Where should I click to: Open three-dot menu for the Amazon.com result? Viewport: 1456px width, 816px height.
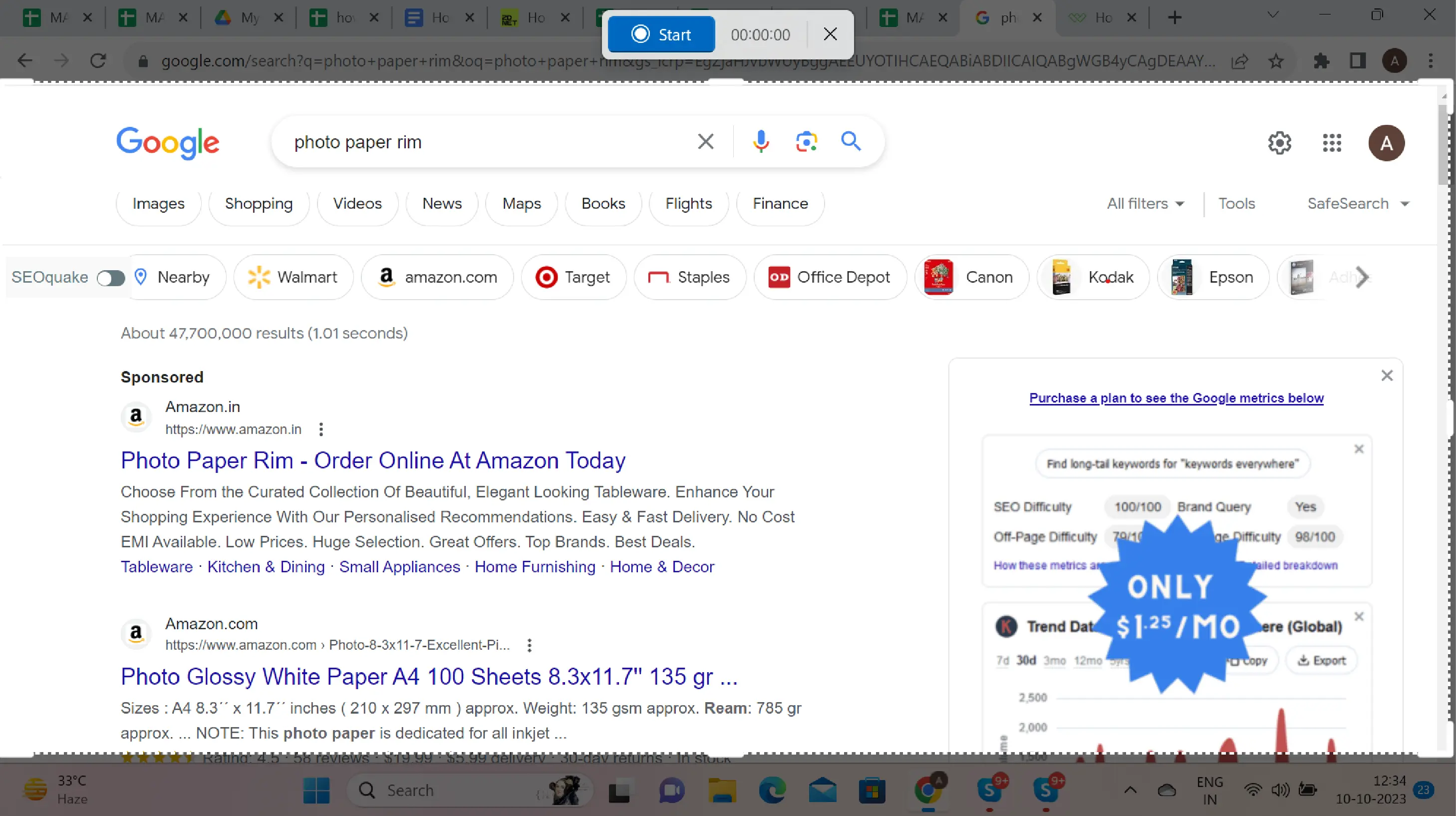(529, 645)
